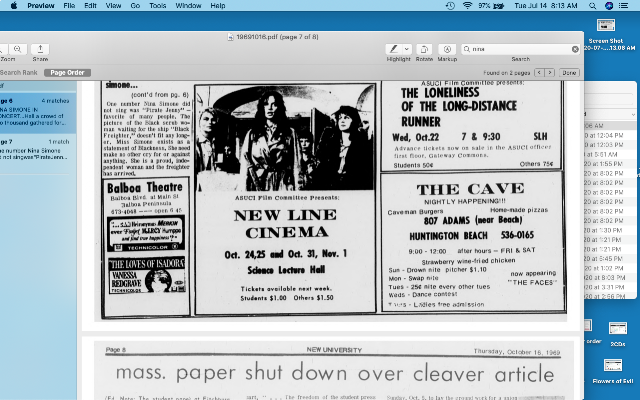Expand the Highlight color dropdown arrow
This screenshot has height=400, width=640.
tap(407, 49)
